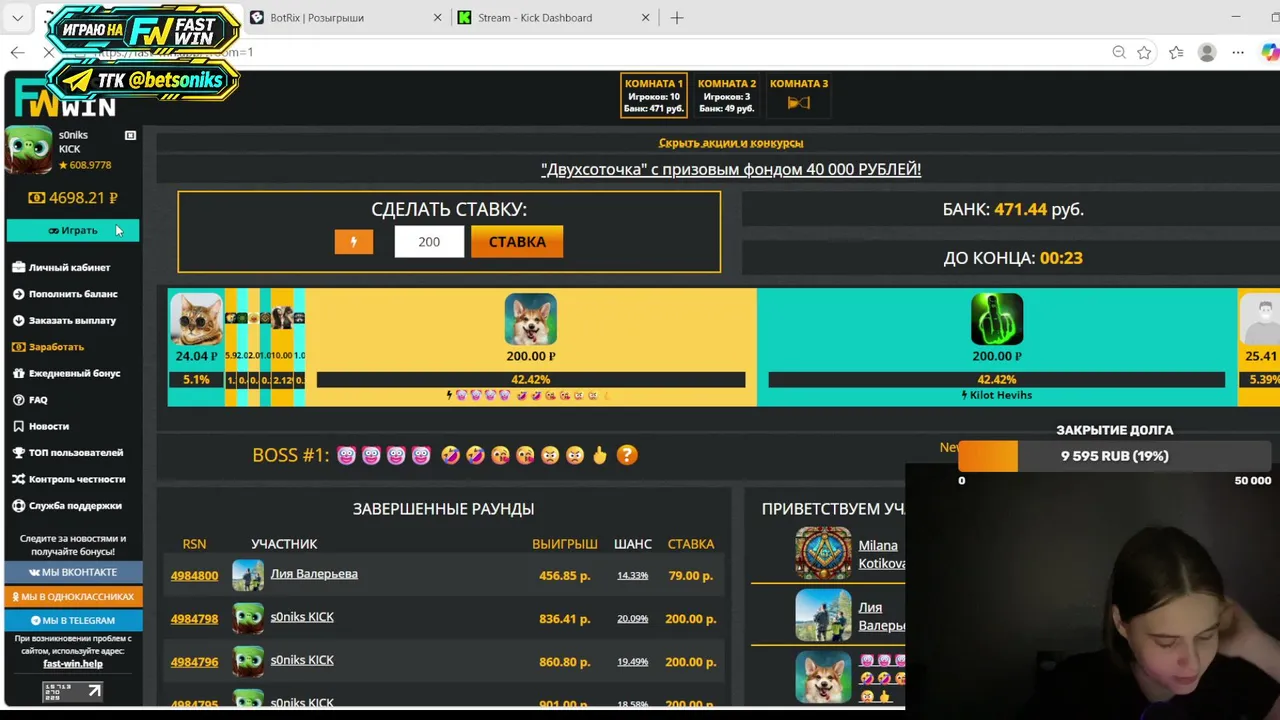Open round number 4984798 link
This screenshot has height=720, width=1280.
(x=194, y=619)
